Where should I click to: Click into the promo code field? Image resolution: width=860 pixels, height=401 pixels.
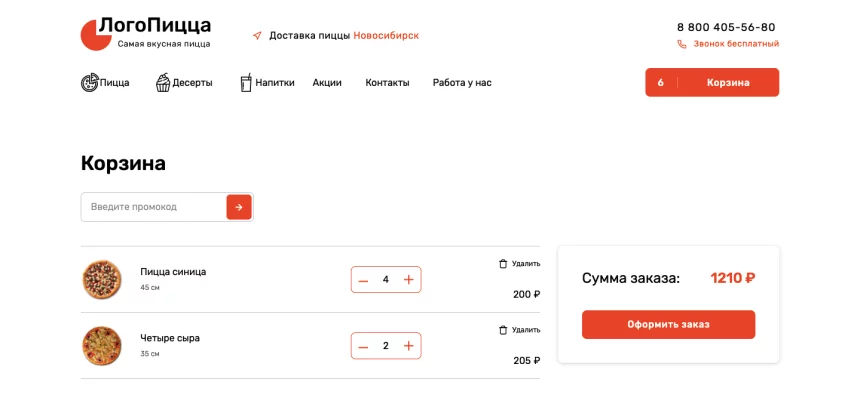tap(154, 207)
